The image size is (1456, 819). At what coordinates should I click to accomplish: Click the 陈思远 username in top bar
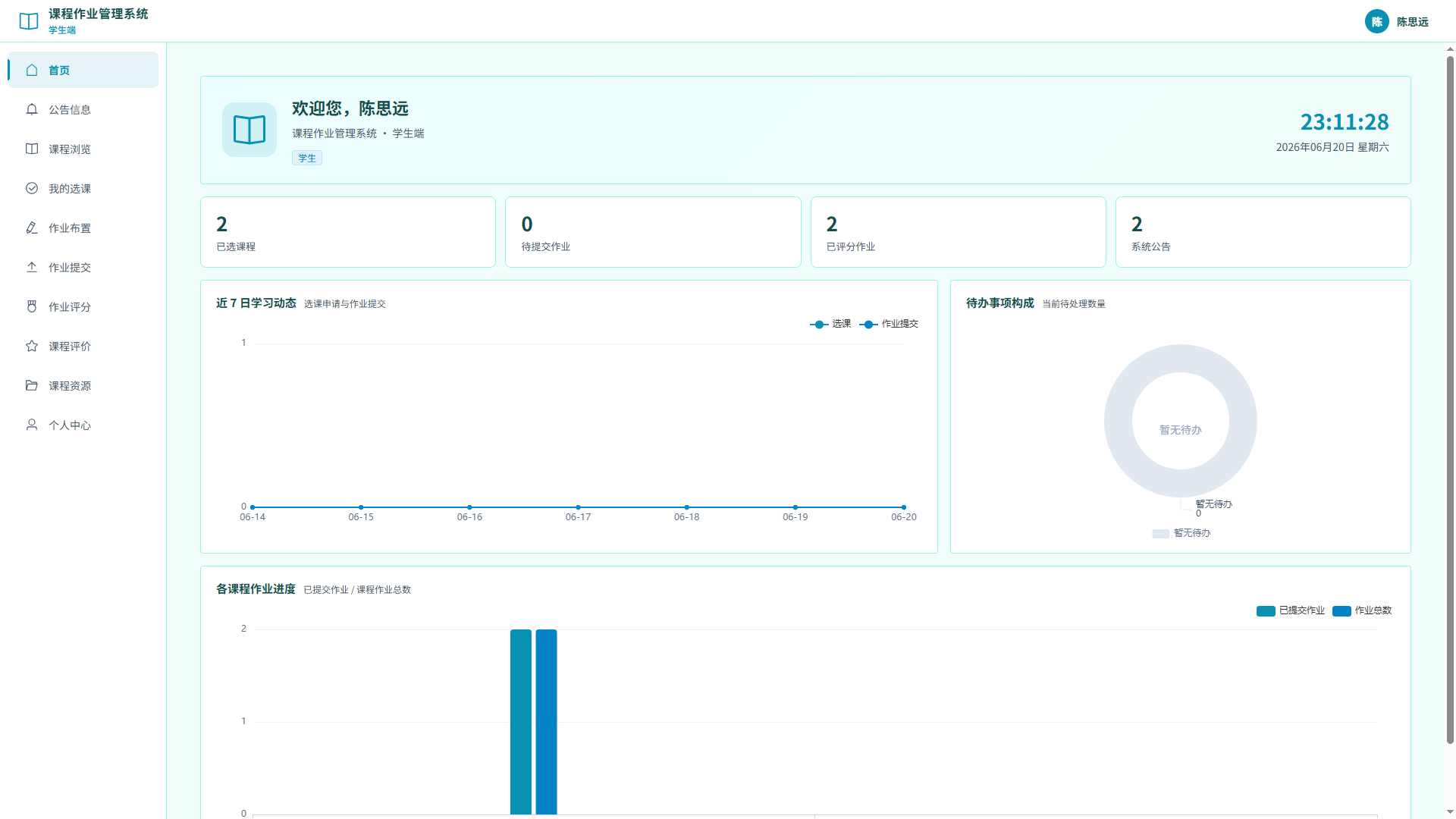(1412, 22)
